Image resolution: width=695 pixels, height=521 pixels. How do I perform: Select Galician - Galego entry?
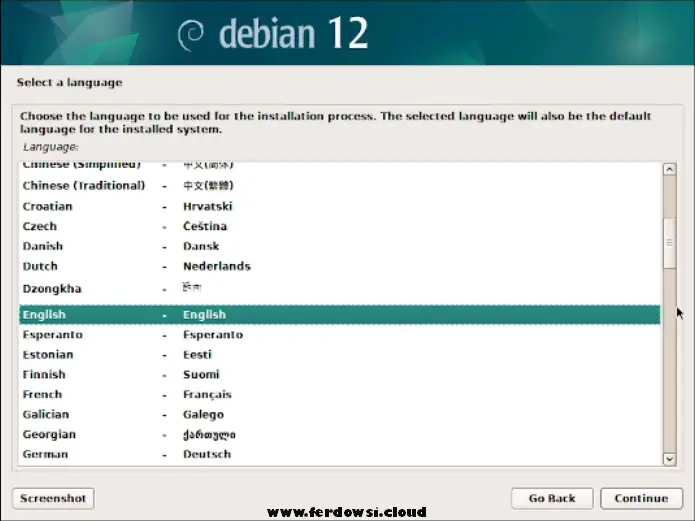[x=46, y=415]
